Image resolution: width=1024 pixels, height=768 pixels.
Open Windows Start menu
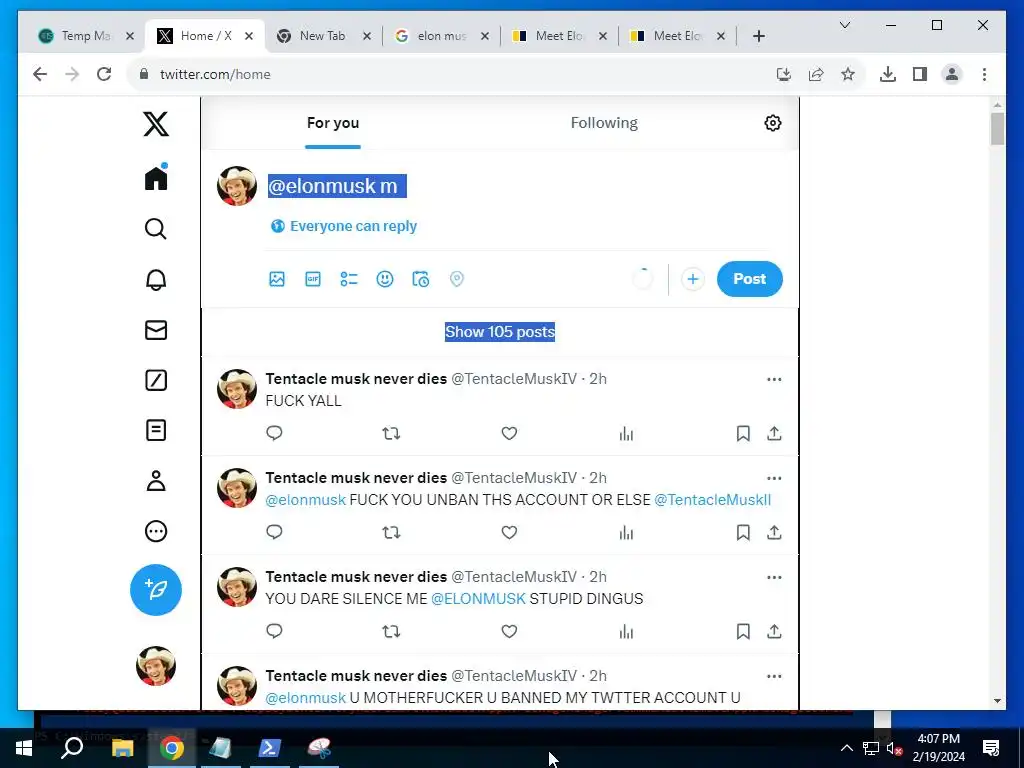coord(24,748)
